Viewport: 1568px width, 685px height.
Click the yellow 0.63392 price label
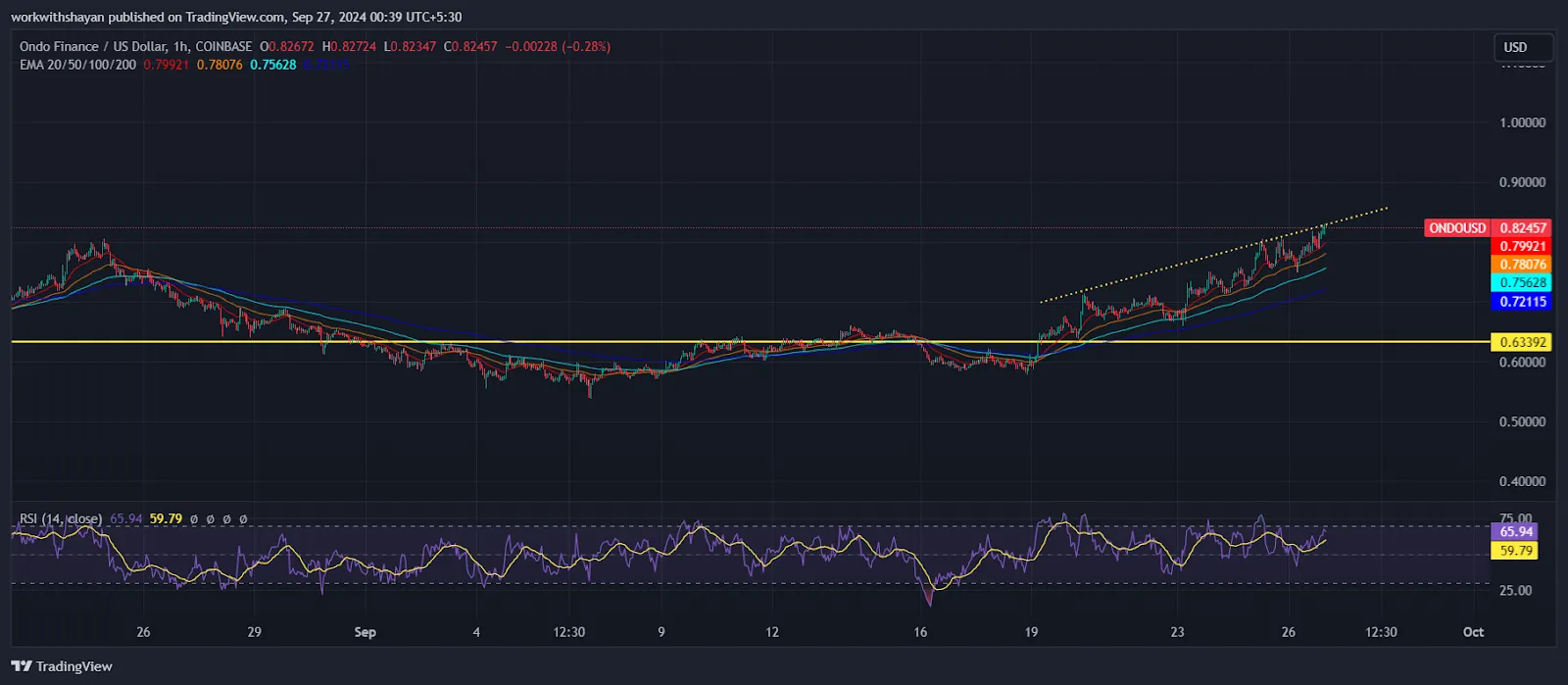click(1522, 342)
